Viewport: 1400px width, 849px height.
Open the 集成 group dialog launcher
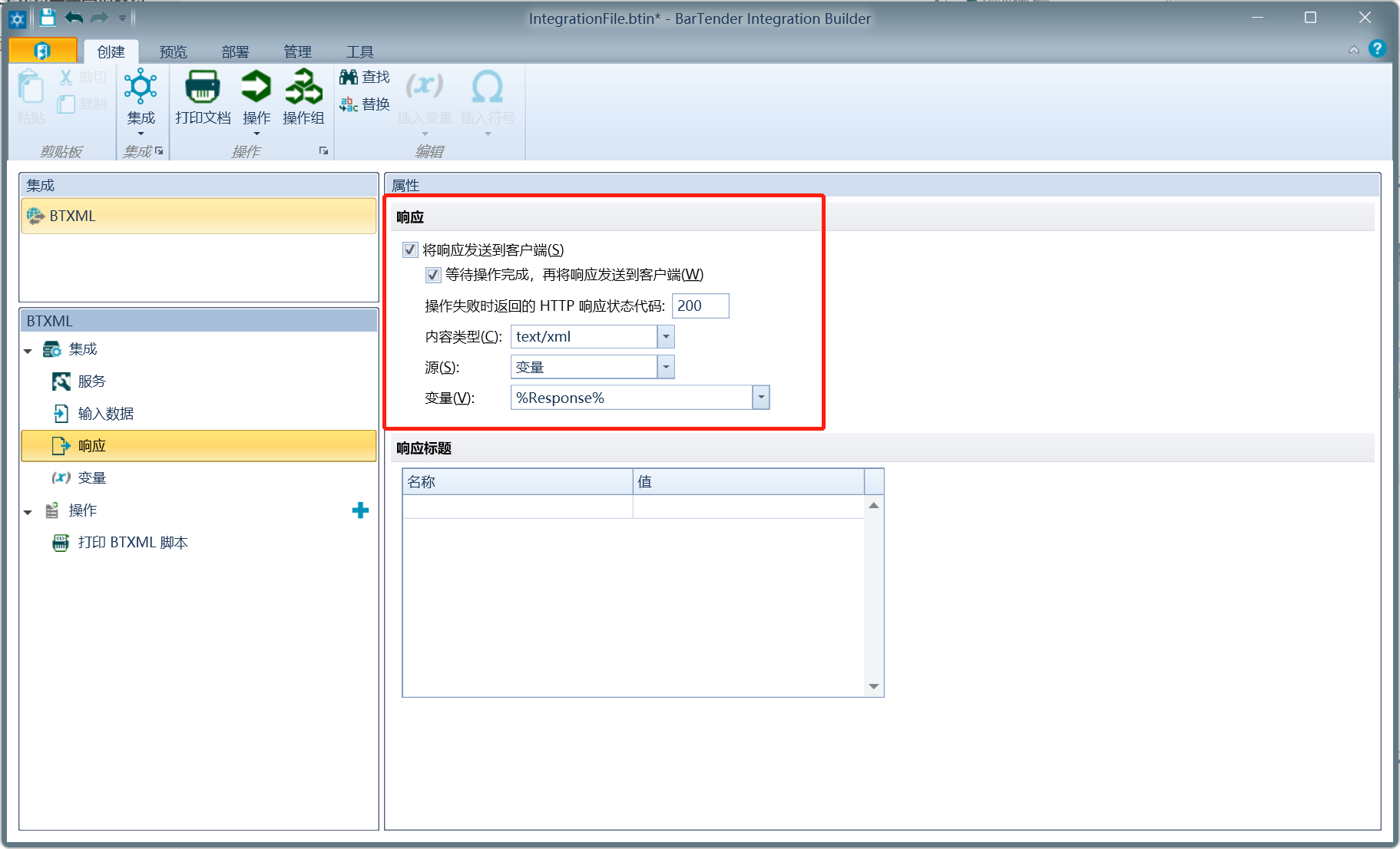(159, 150)
